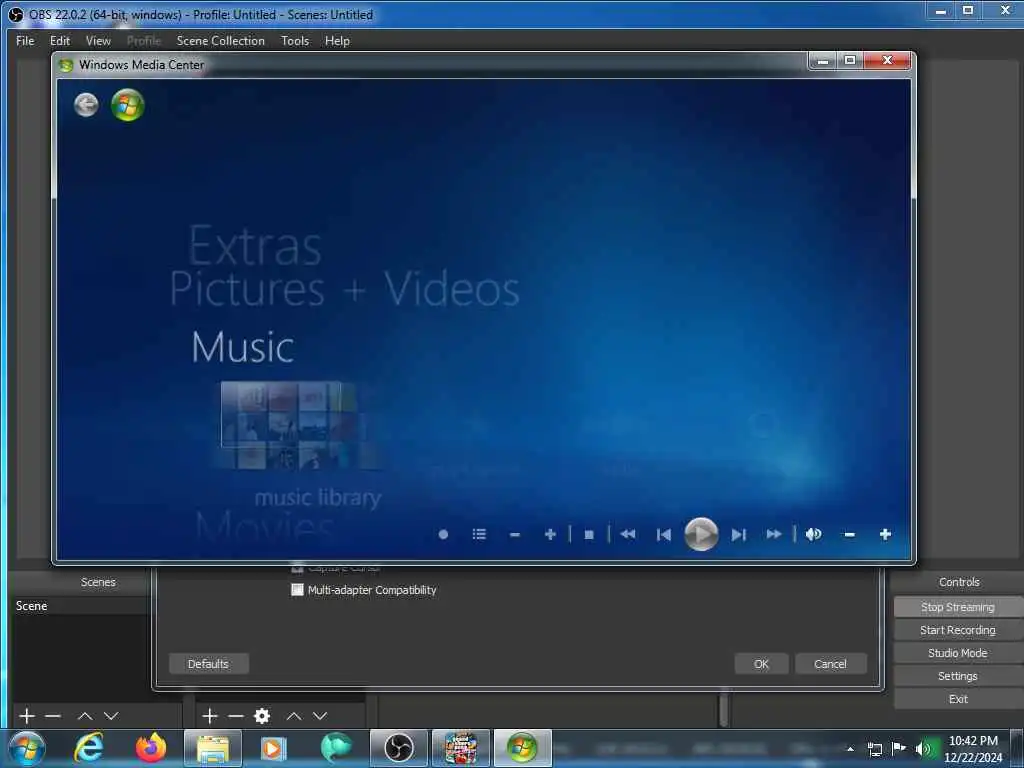Select Extras in Media Center menu
This screenshot has height=768, width=1024.
(x=255, y=246)
